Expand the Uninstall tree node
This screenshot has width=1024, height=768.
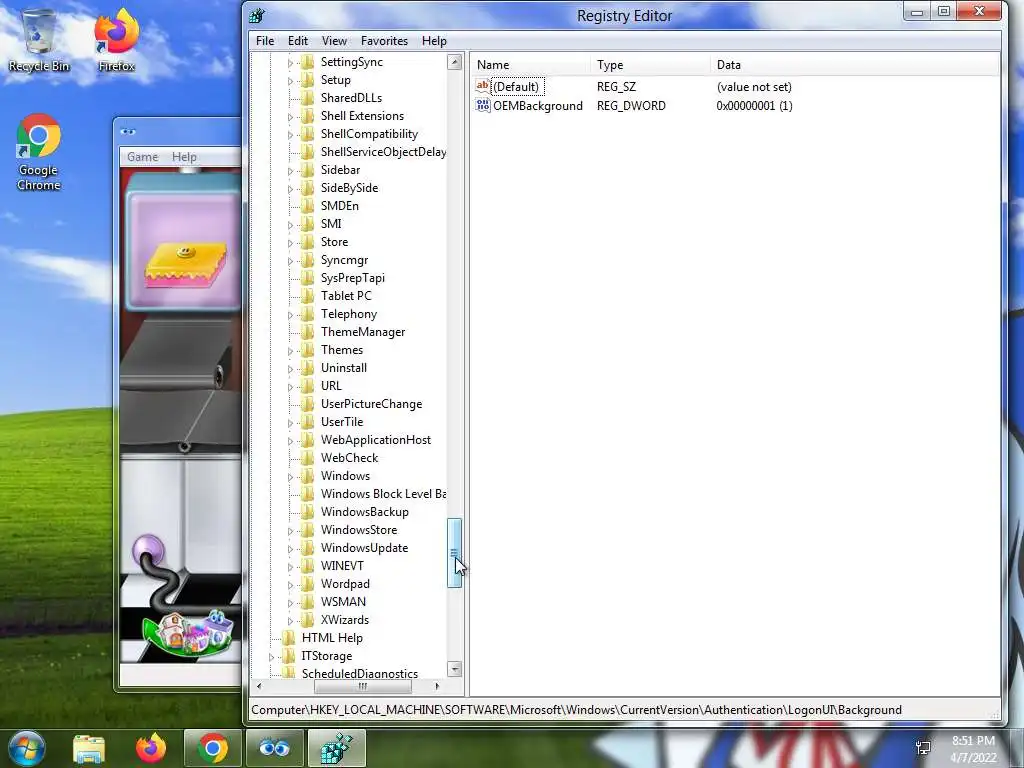(290, 369)
